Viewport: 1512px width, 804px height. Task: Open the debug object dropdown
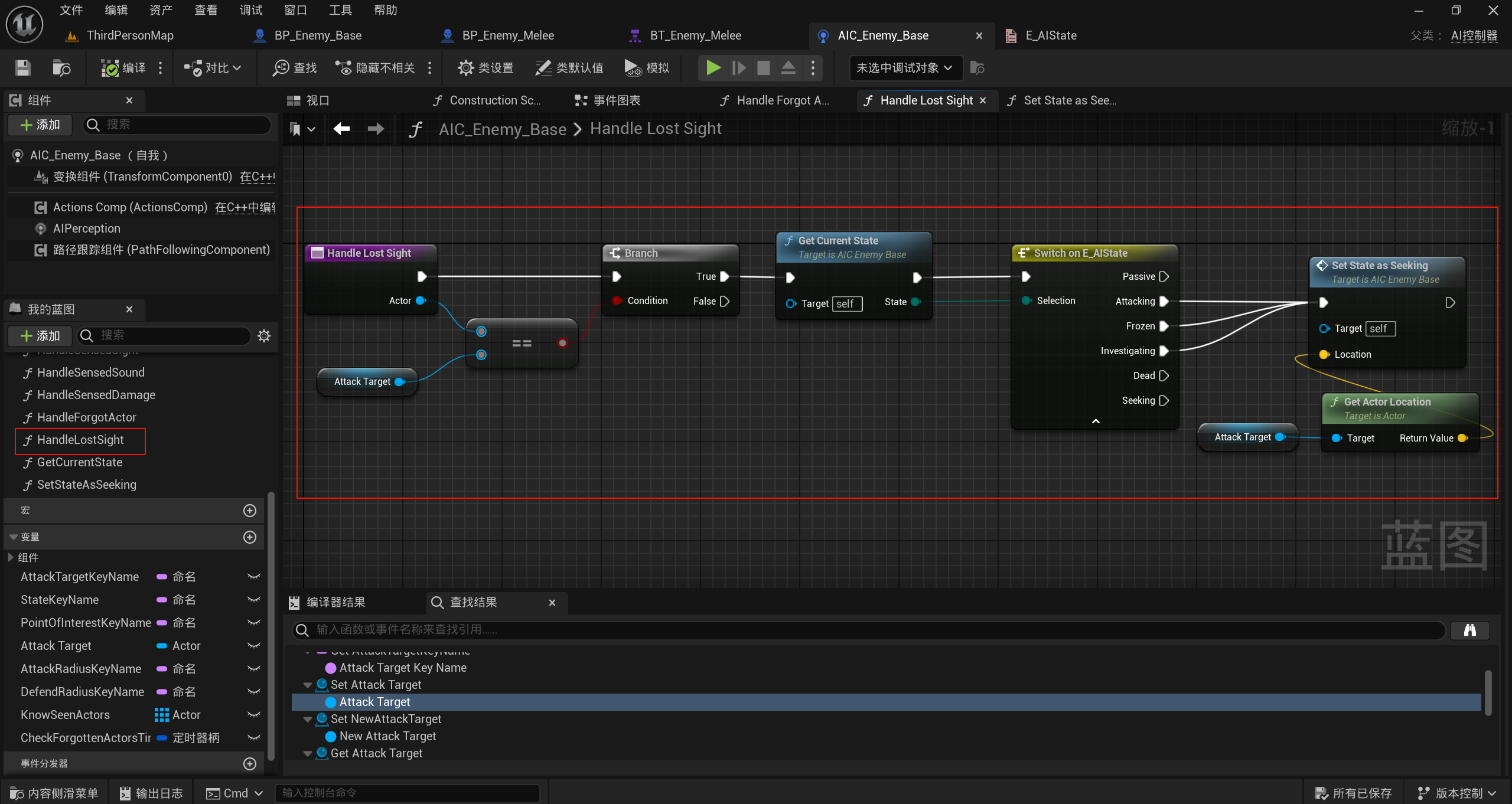pos(904,68)
